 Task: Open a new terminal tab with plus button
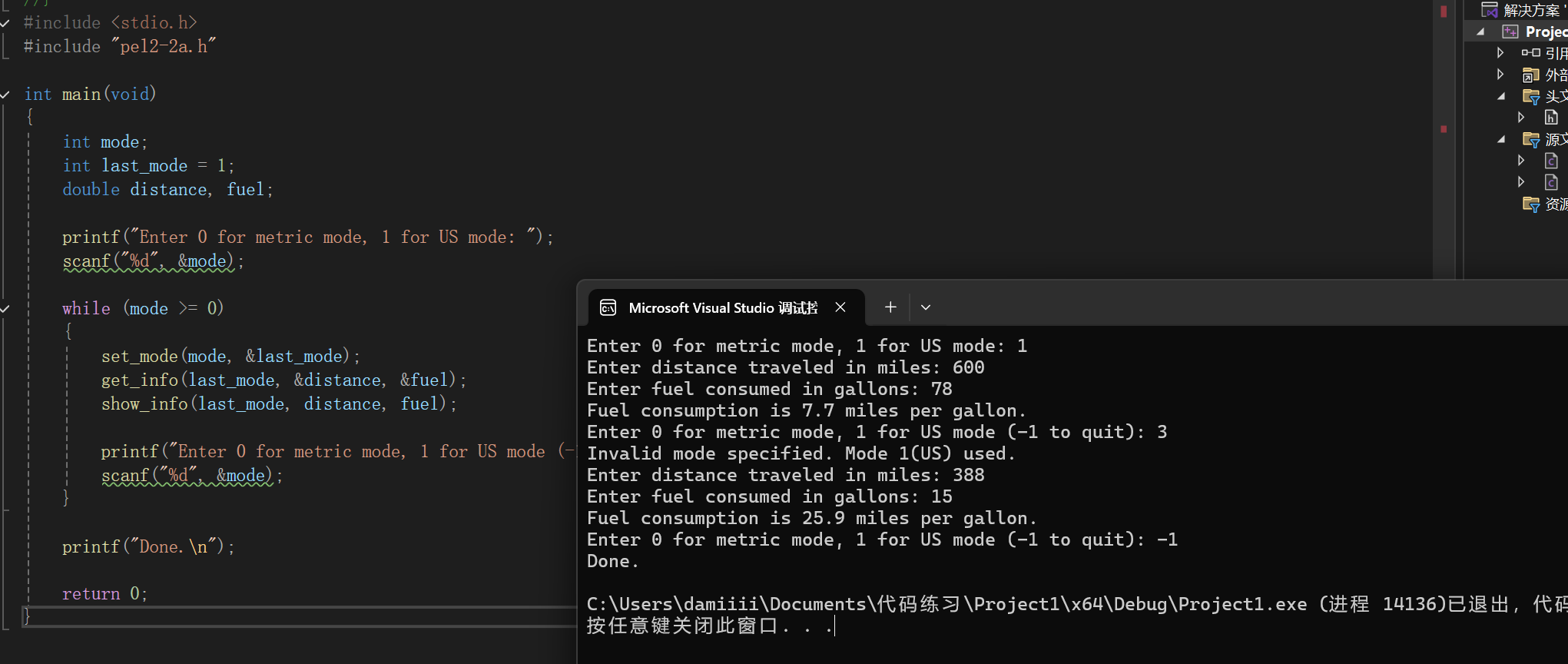coord(890,307)
